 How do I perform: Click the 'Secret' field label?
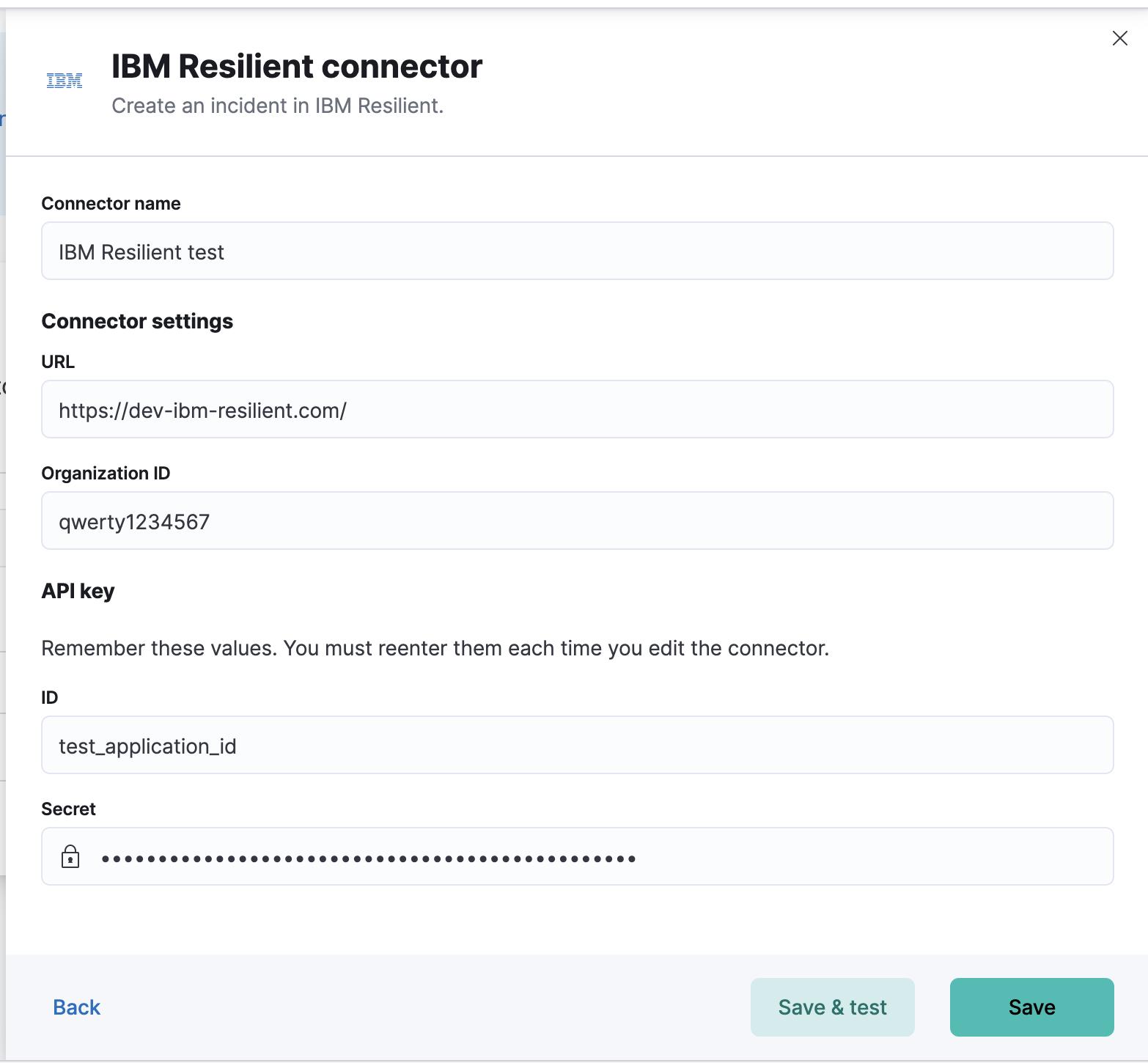[68, 808]
